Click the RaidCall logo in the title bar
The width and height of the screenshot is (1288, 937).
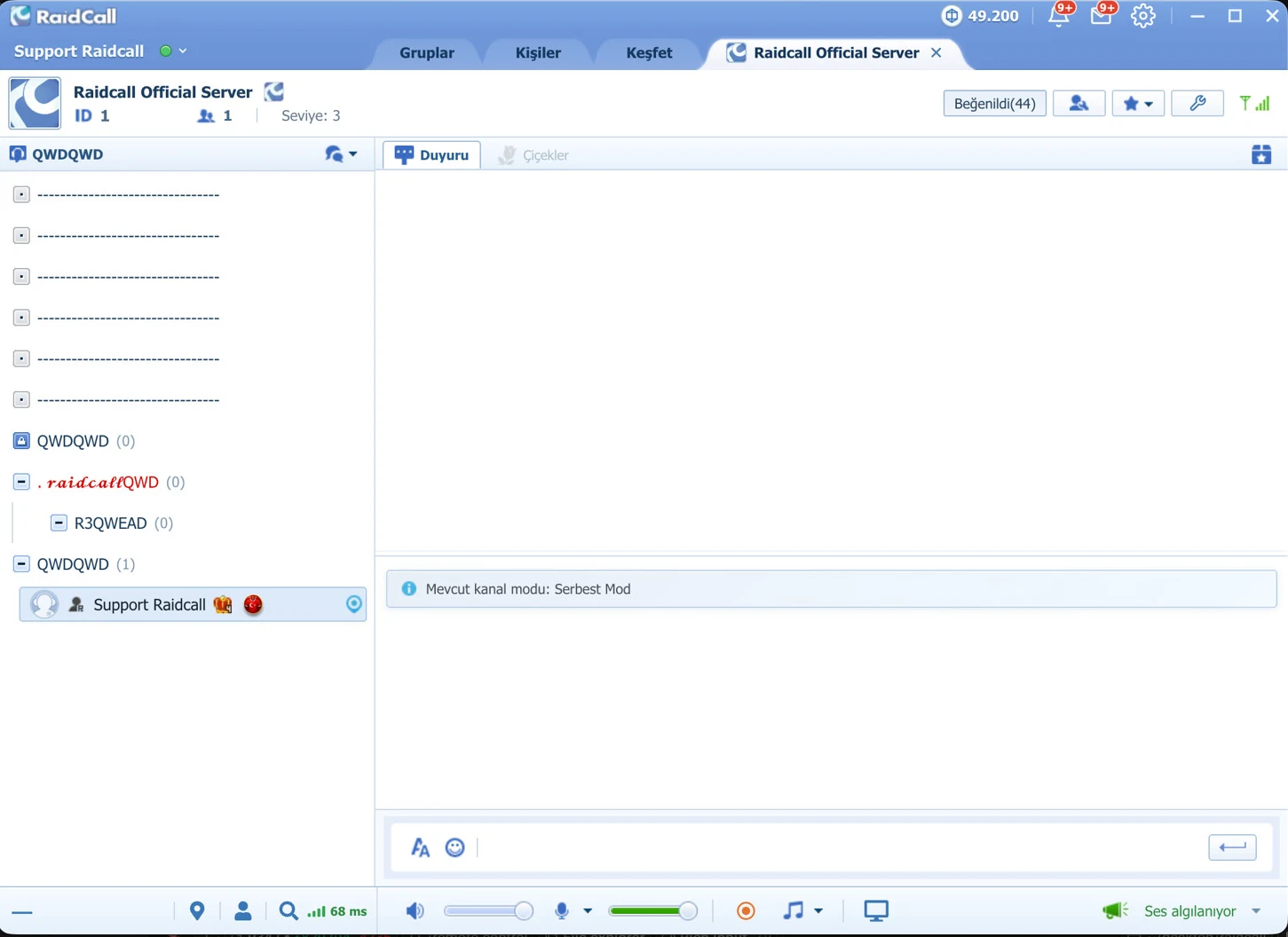64,16
